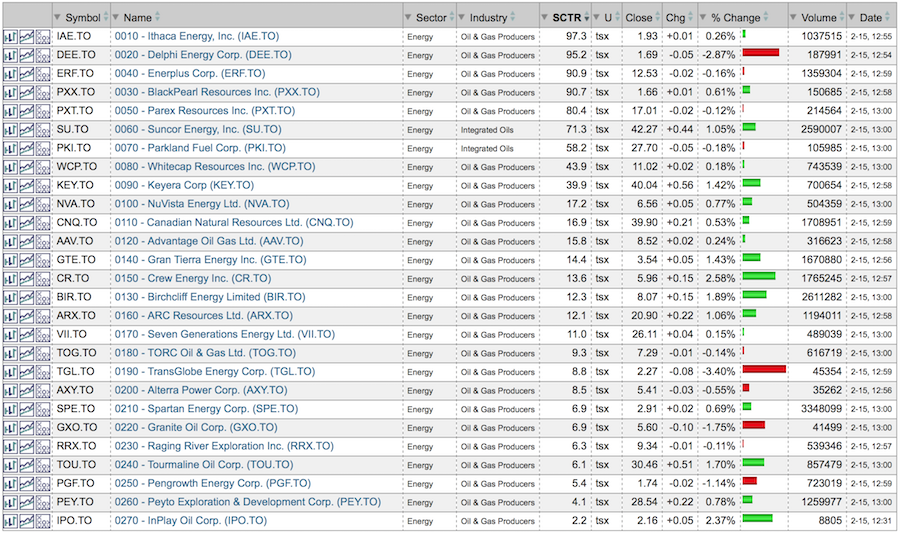Sort by the Close column header

(x=638, y=18)
